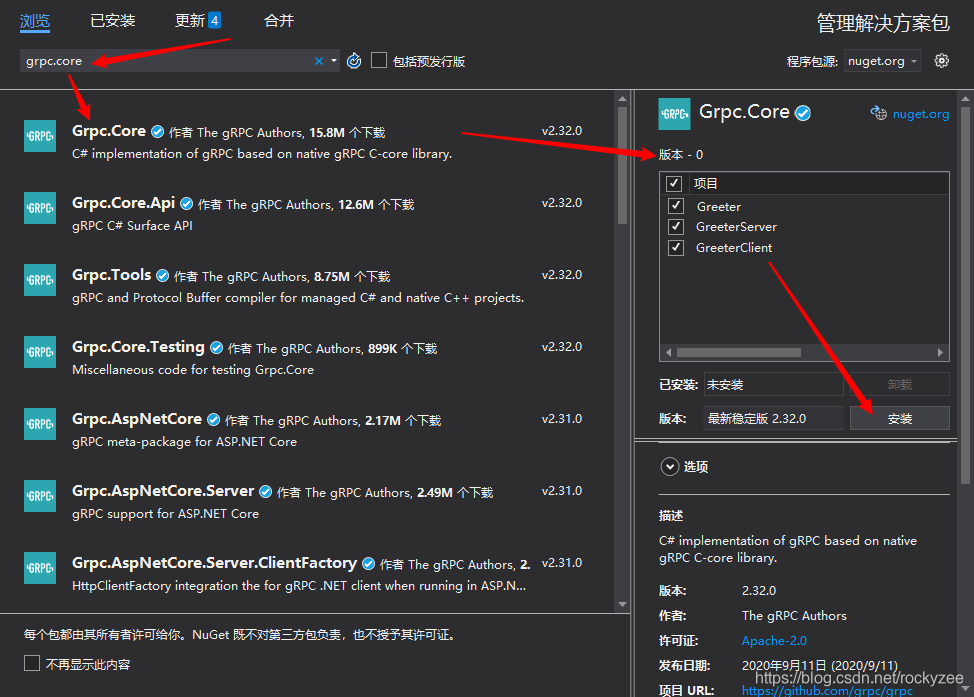Click the 更新 count badge 4
Screen dimensions: 974x697
click(214, 20)
